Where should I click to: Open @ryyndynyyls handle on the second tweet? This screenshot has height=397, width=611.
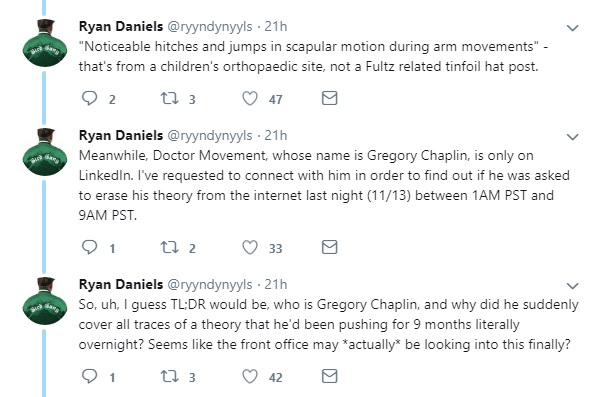tap(210, 136)
